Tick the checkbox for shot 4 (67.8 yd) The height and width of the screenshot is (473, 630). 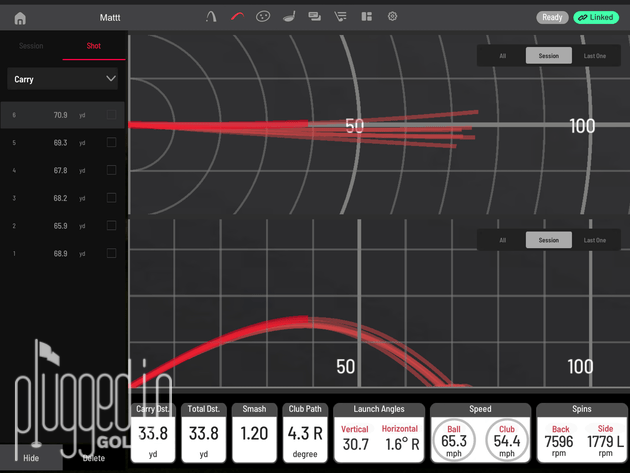(x=111, y=170)
